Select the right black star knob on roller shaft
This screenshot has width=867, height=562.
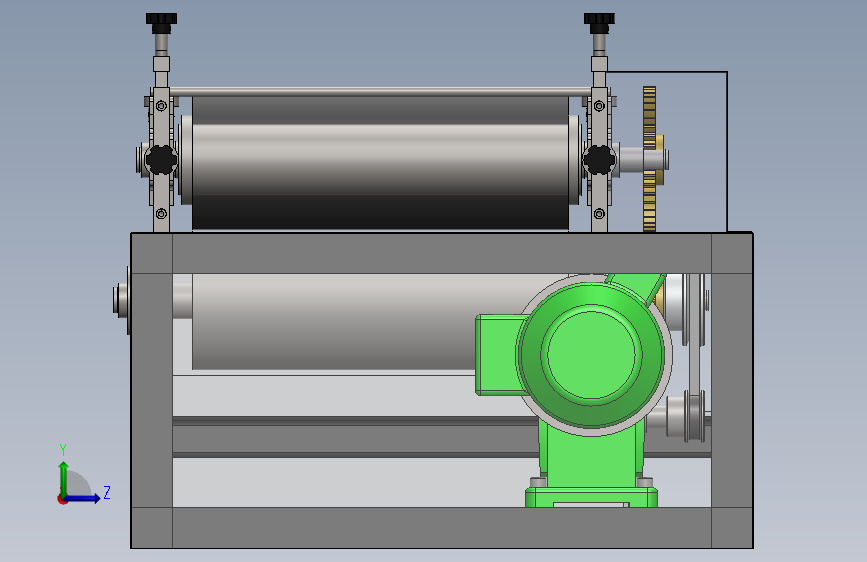tap(599, 160)
